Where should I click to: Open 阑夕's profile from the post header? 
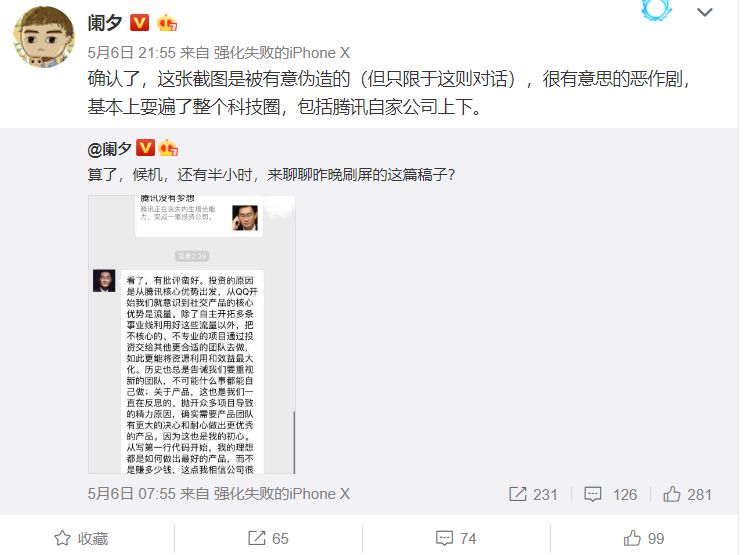[x=105, y=22]
